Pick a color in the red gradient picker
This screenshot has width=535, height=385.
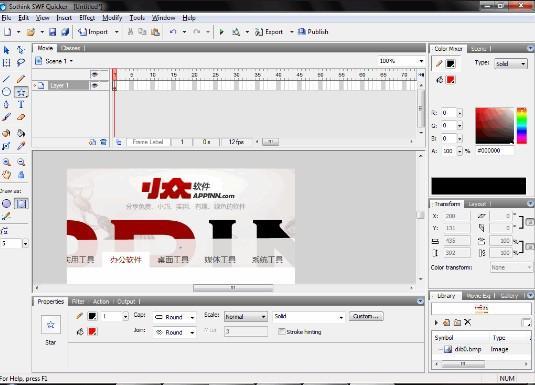(494, 126)
